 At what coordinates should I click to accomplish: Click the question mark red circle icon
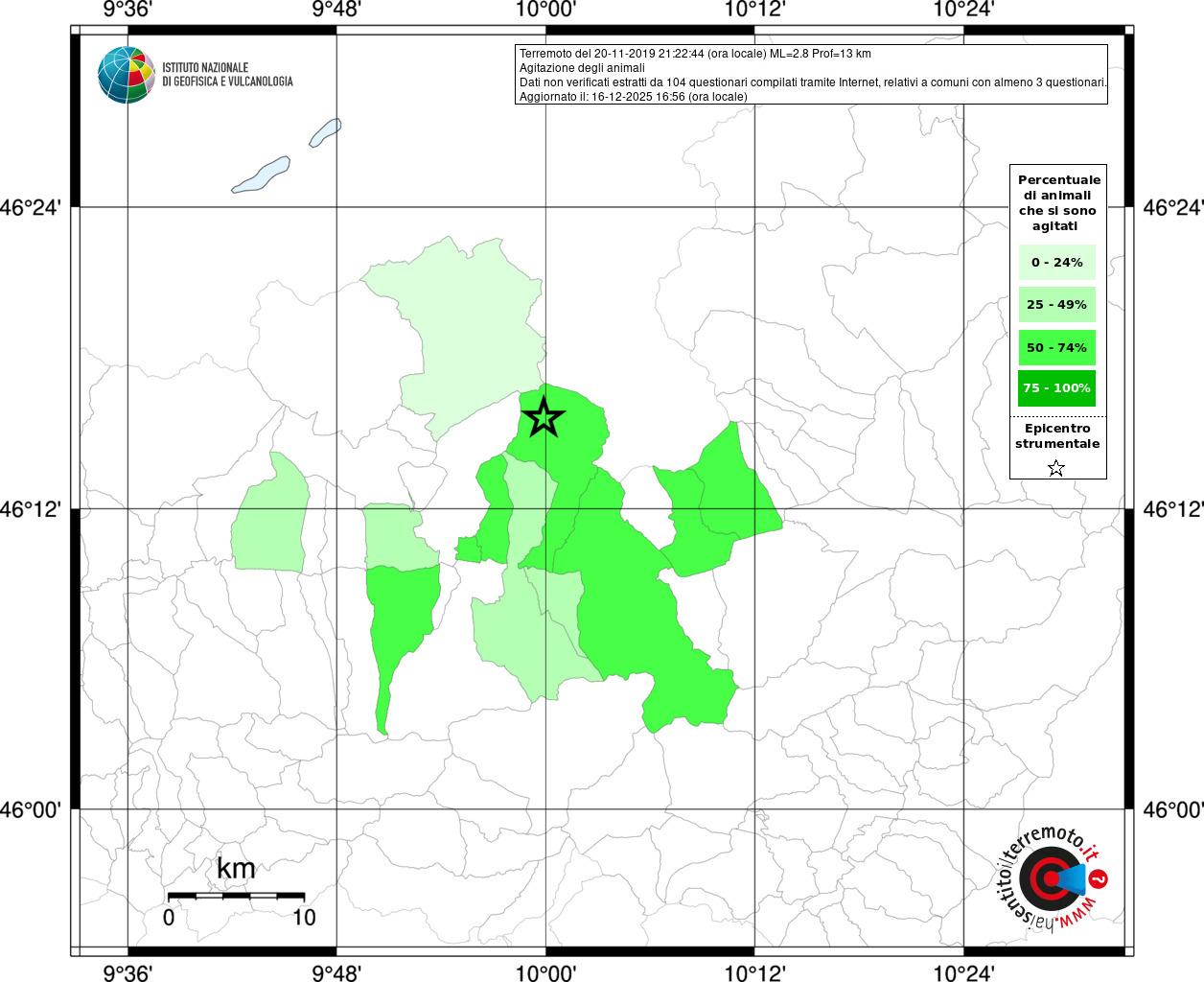1100,878
